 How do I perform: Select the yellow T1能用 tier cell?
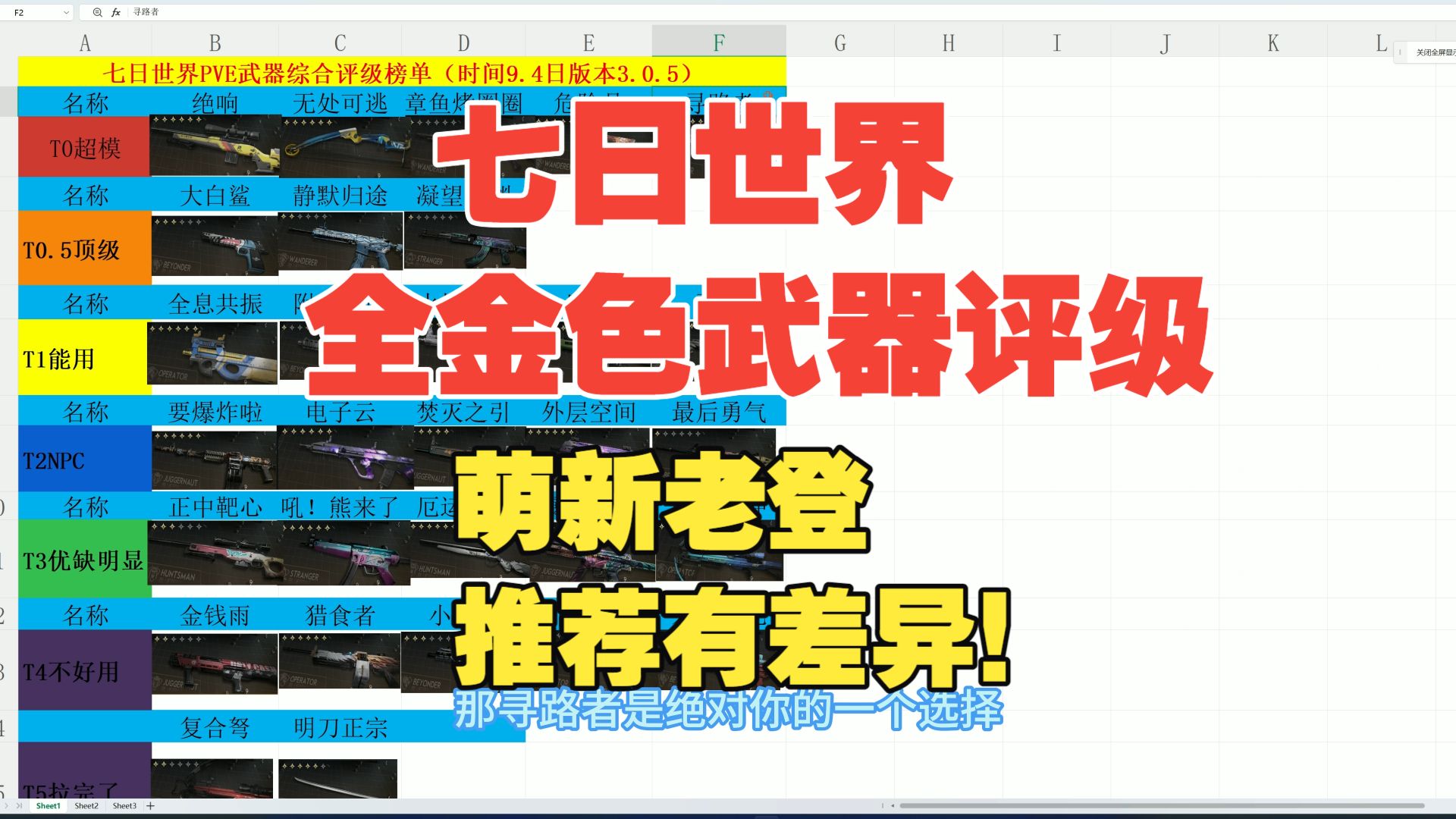[x=85, y=358]
